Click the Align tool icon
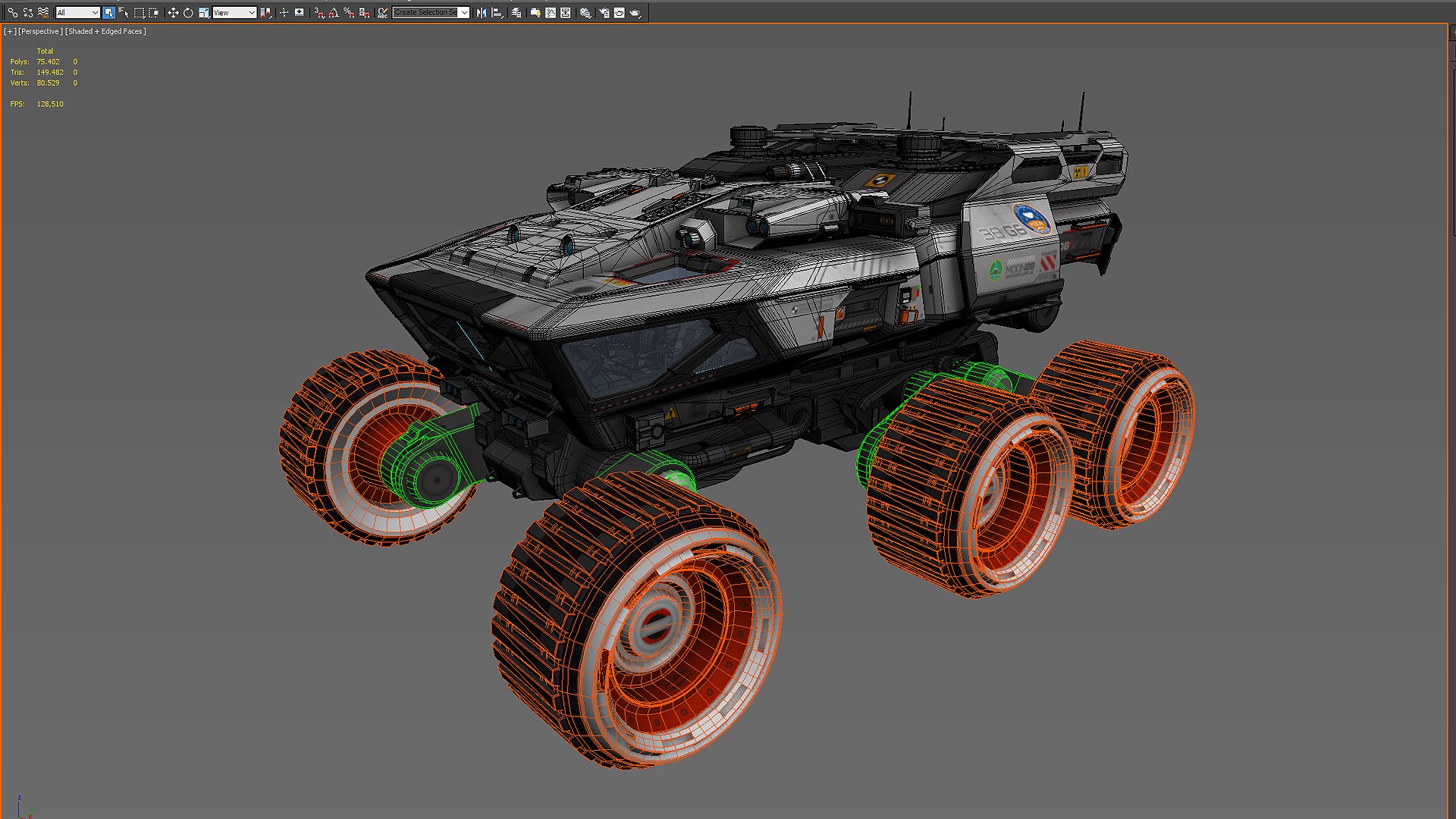Screen dimensions: 1456x819 [497, 13]
